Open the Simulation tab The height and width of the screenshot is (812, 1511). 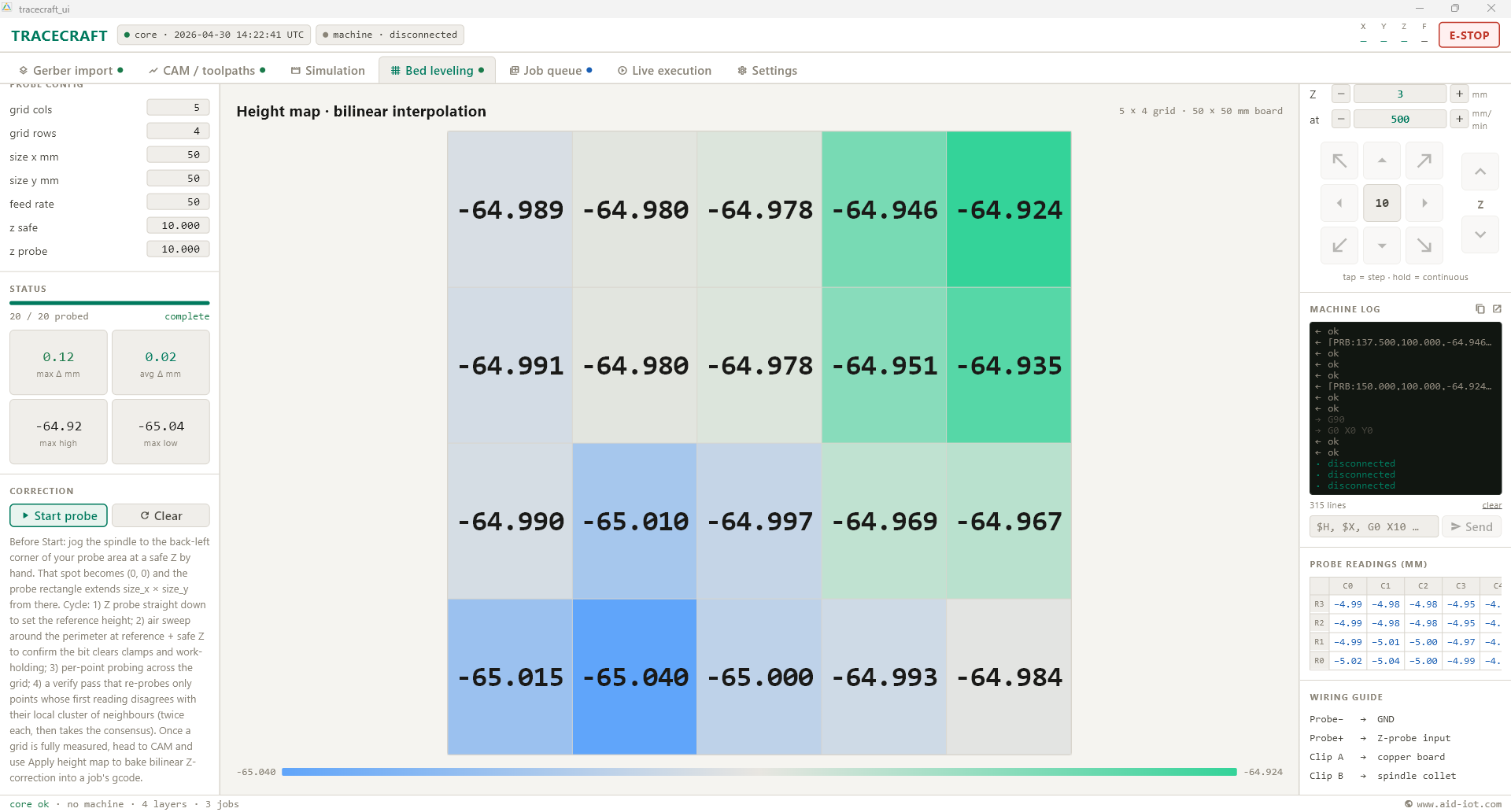coord(328,71)
